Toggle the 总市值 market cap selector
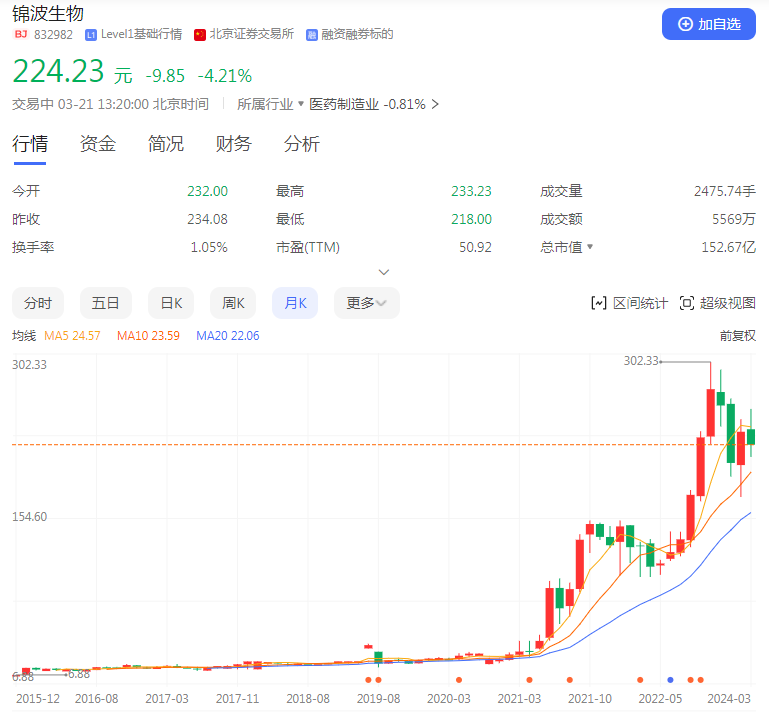The width and height of the screenshot is (769, 715). [x=589, y=247]
